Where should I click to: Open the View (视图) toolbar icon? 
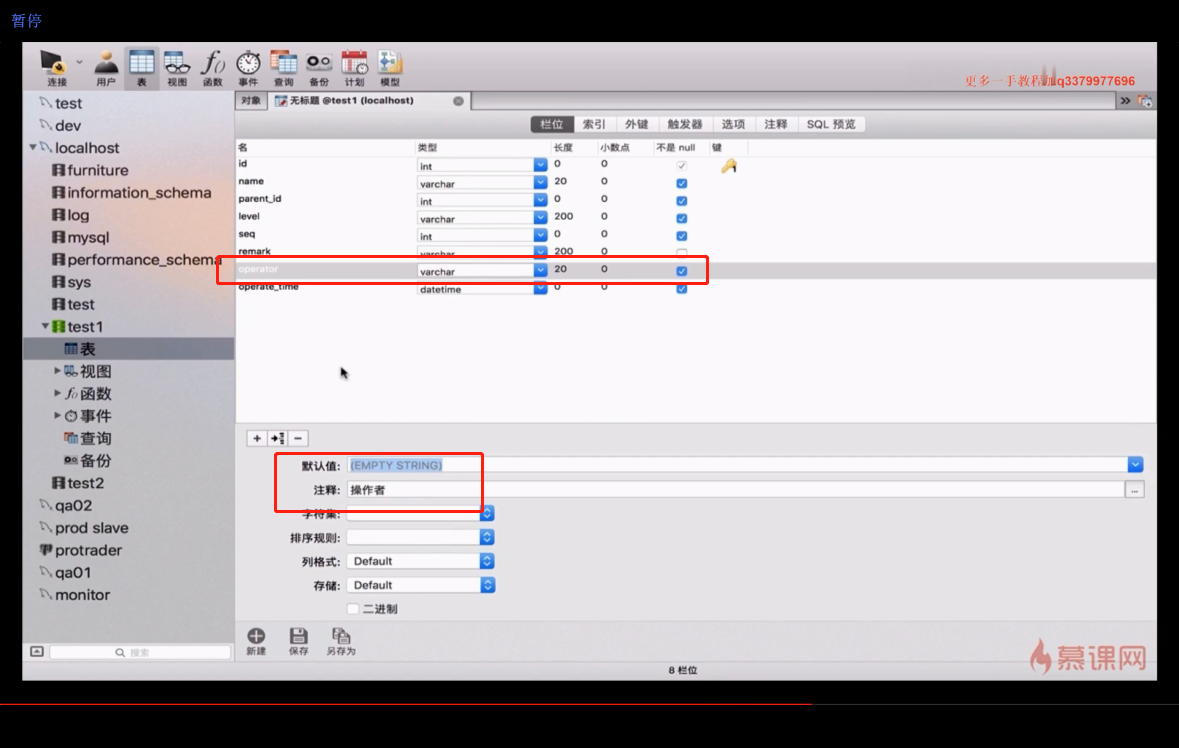177,68
